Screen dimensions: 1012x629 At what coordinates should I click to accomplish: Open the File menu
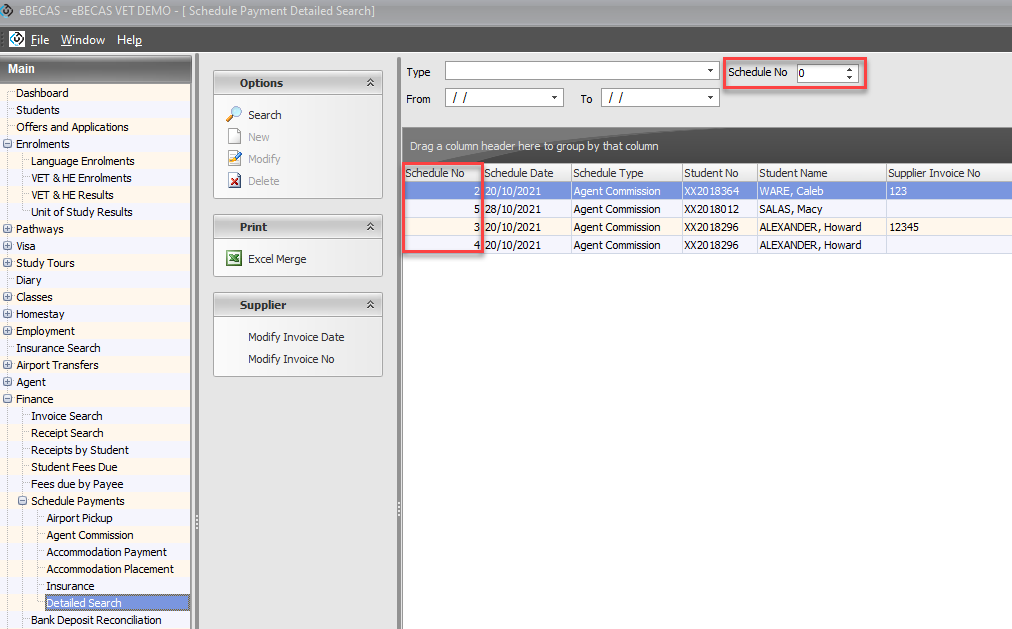coord(40,40)
